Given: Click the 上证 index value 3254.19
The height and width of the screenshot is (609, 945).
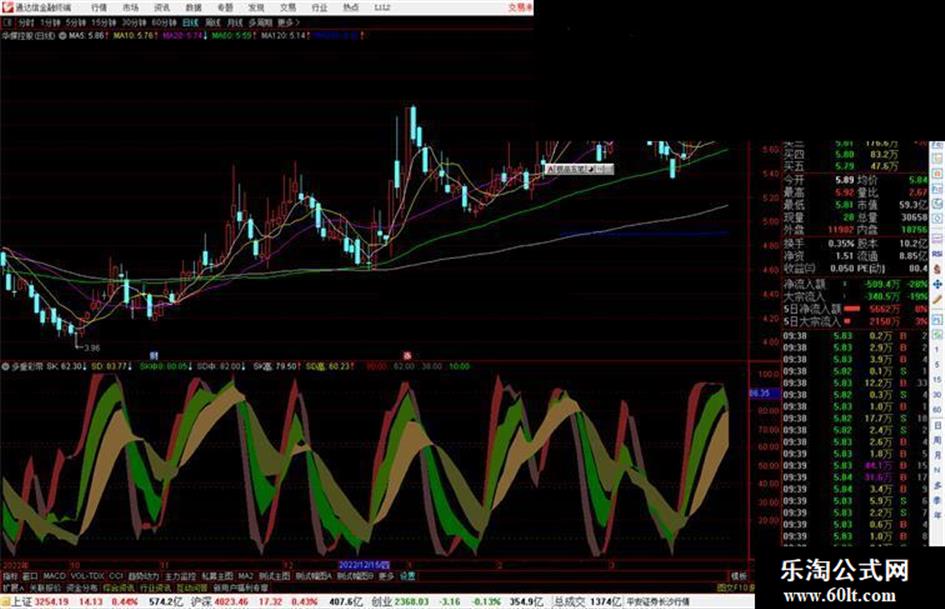Looking at the screenshot, I should click(51, 602).
